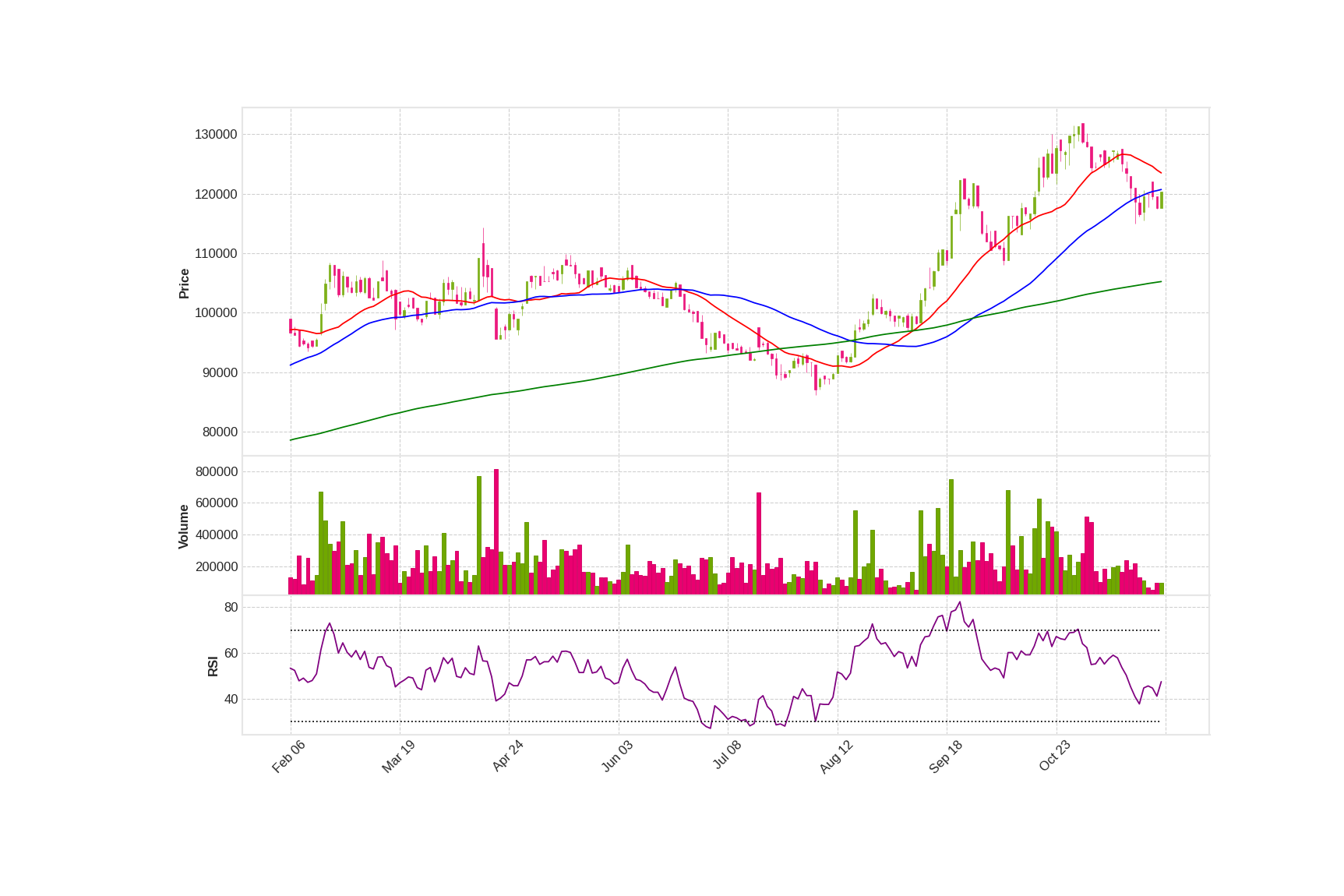The width and height of the screenshot is (1344, 896).
Task: Click the 800000 volume axis label
Action: tap(217, 472)
